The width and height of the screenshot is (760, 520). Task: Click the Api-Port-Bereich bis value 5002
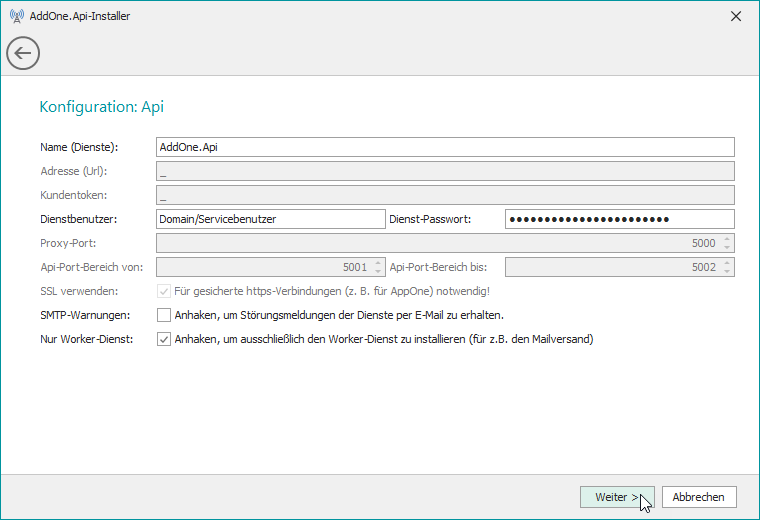pyautogui.click(x=703, y=267)
